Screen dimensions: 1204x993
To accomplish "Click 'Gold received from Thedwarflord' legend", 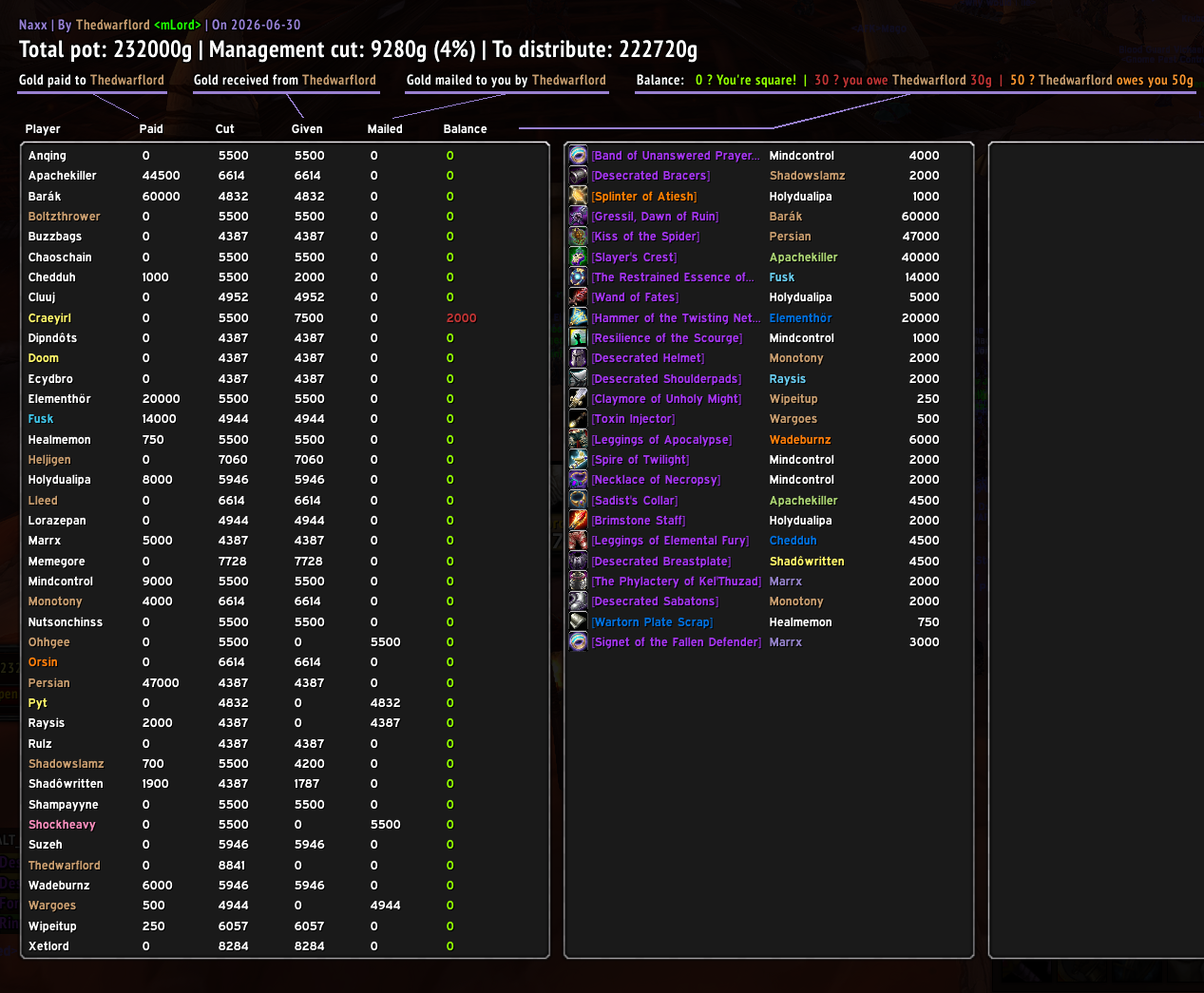I will coord(285,80).
